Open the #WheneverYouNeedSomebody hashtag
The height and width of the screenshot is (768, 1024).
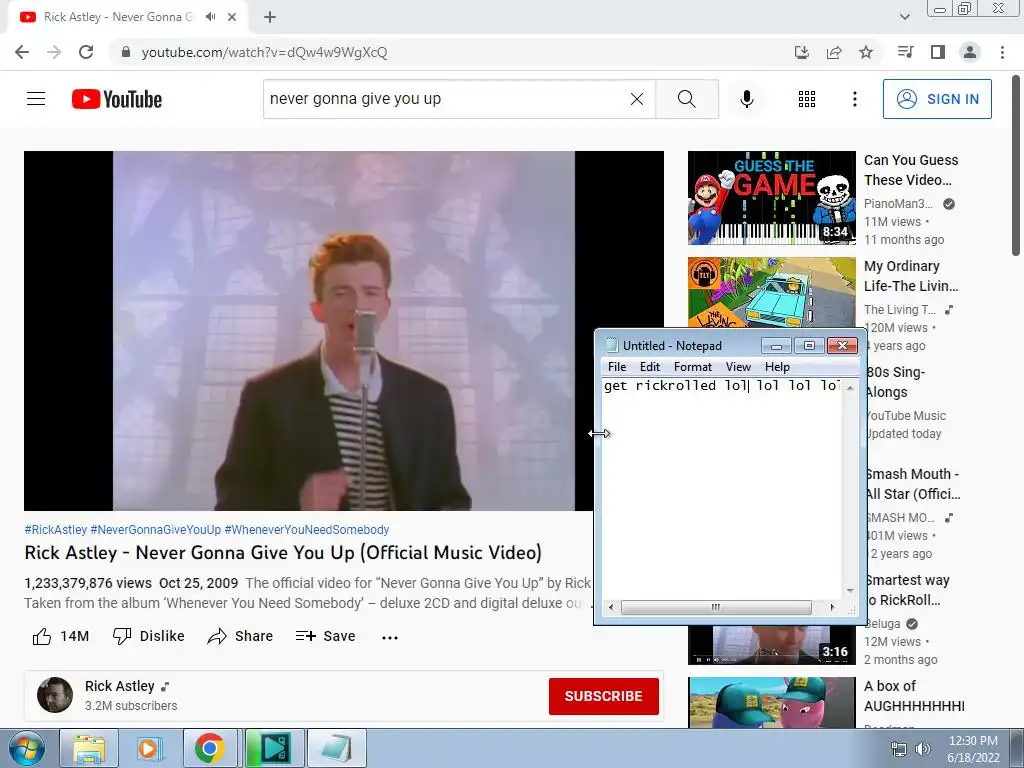tap(307, 530)
